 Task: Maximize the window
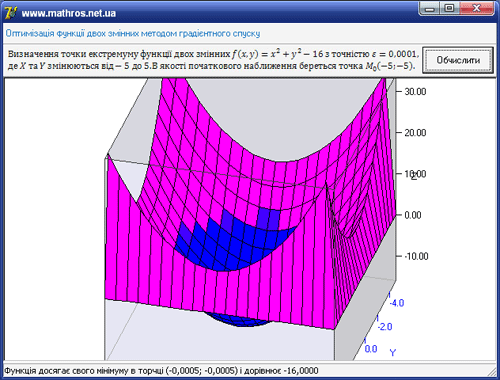point(450,9)
